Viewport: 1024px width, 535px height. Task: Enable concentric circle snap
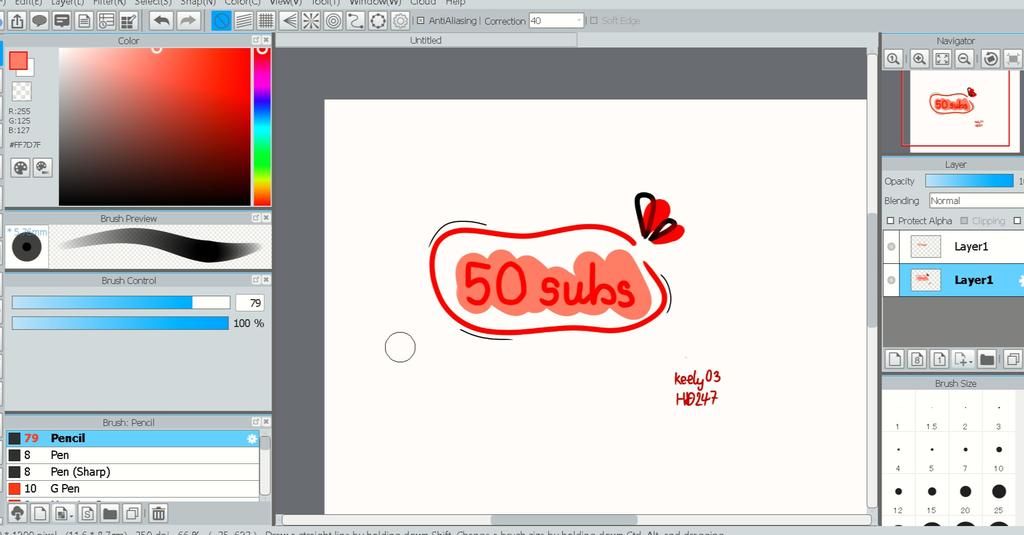click(333, 21)
